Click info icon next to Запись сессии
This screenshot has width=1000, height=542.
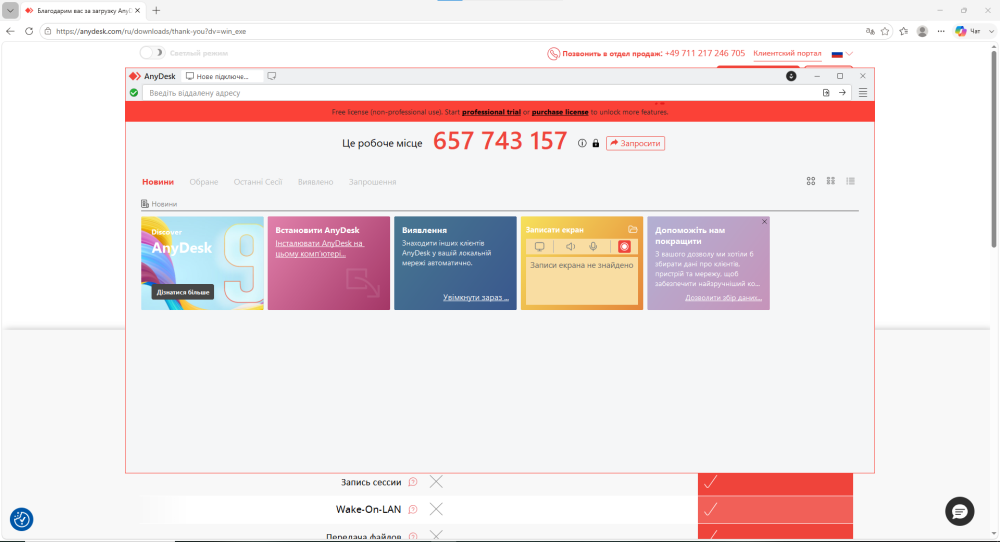(413, 482)
